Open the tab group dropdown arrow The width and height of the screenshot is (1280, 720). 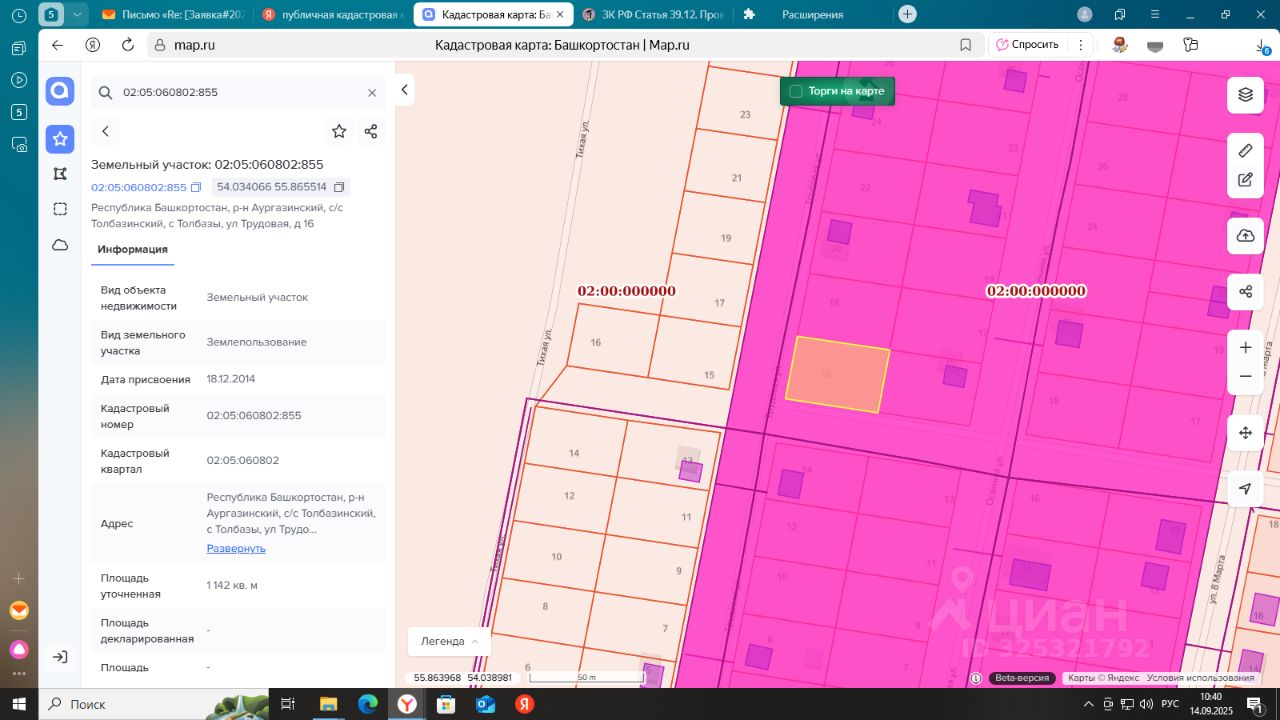78,15
